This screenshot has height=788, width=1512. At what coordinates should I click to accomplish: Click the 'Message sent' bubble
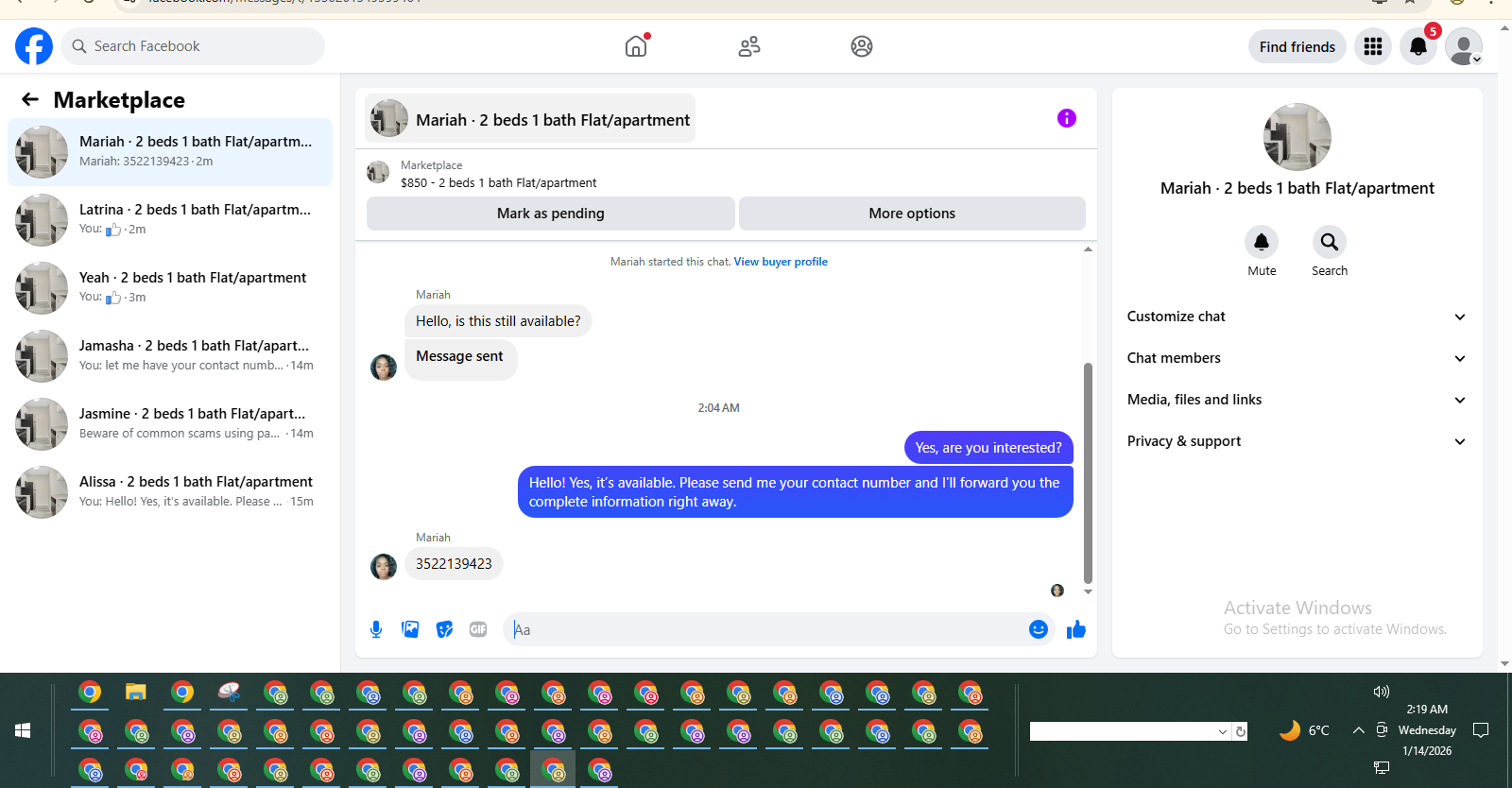coord(460,359)
